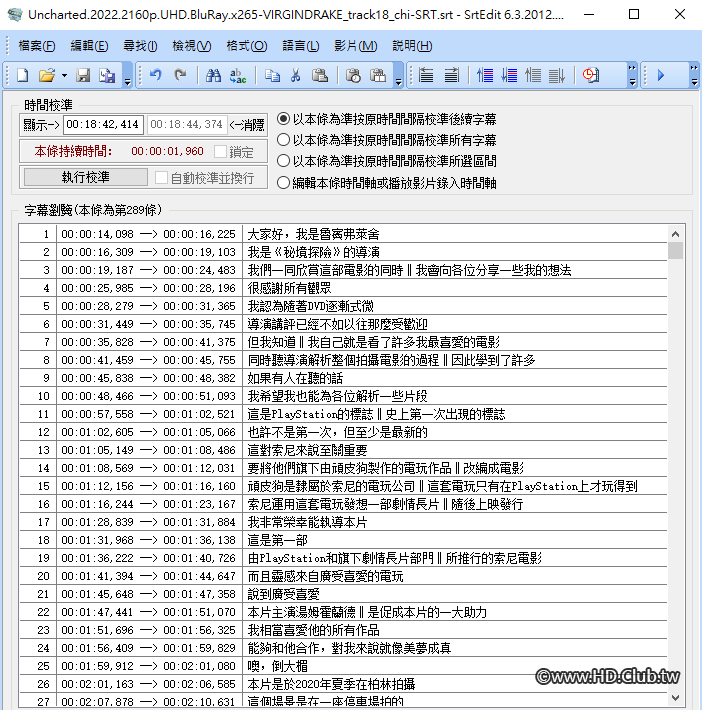Screen dimensions: 702x710
Task: Click the red-blue insert-line-above icon
Action: pyautogui.click(x=485, y=75)
